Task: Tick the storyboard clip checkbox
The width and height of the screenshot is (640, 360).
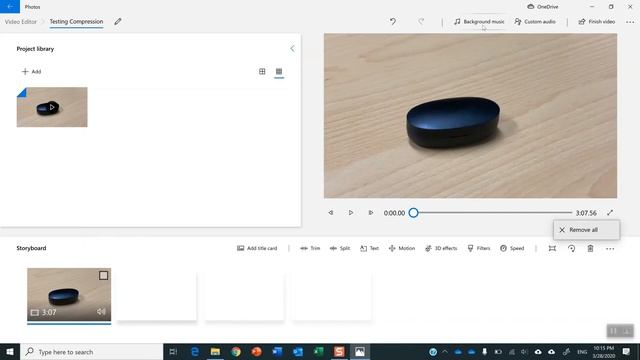Action: click(x=103, y=276)
